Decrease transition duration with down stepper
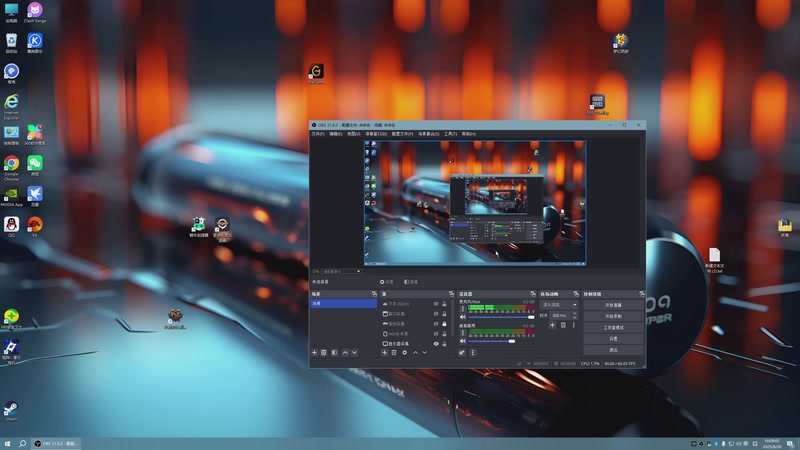The width and height of the screenshot is (800, 450). [x=575, y=318]
